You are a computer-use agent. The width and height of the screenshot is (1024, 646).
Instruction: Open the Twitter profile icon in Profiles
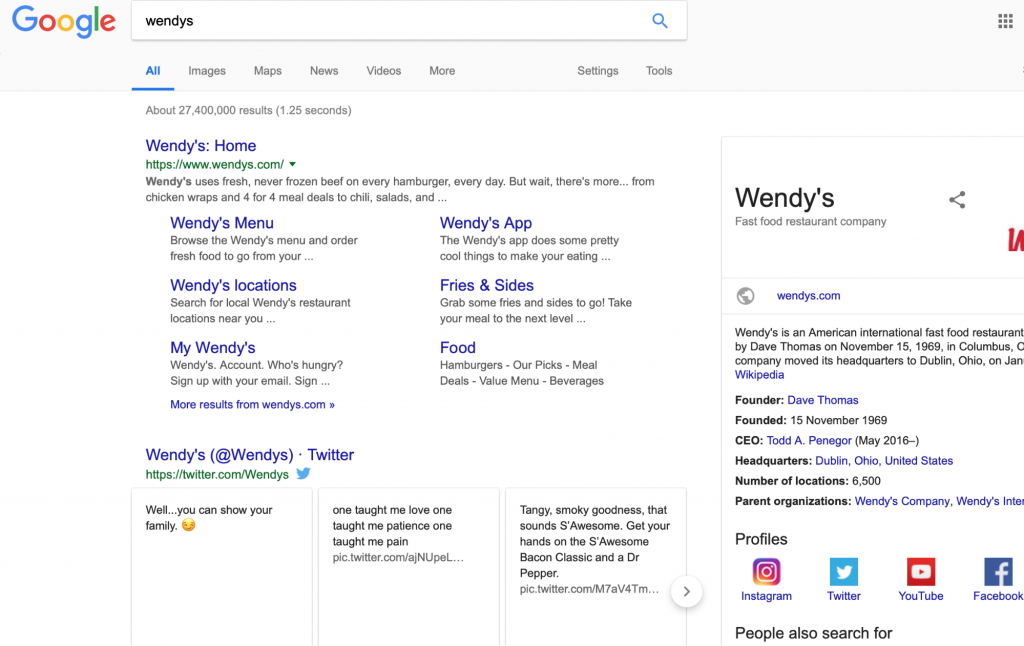(844, 572)
